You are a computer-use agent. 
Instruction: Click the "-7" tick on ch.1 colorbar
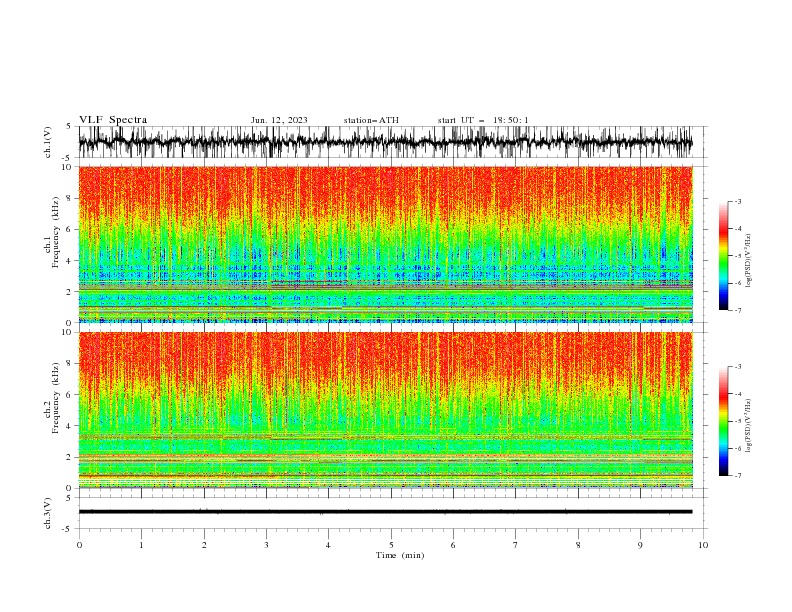coord(738,310)
